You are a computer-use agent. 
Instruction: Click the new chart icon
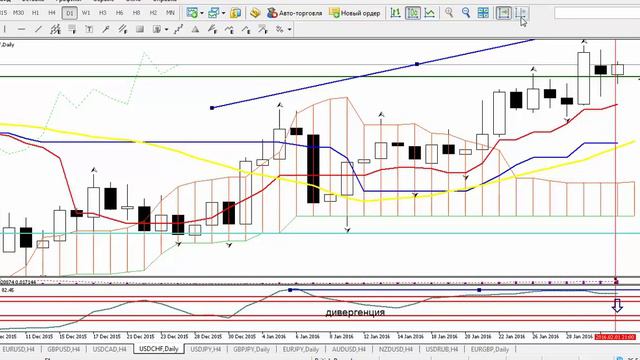pyautogui.click(x=192, y=13)
